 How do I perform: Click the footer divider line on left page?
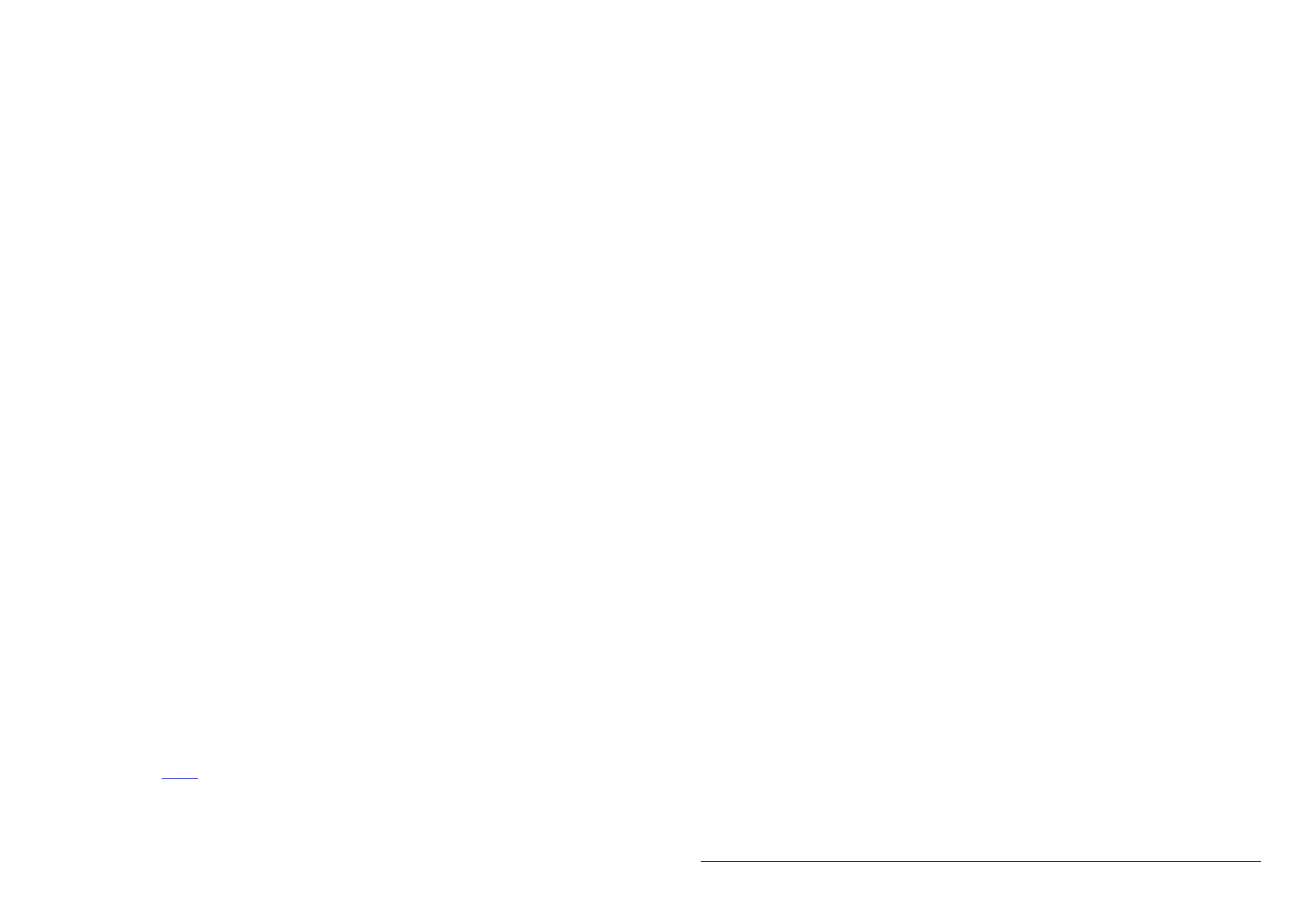(x=327, y=862)
